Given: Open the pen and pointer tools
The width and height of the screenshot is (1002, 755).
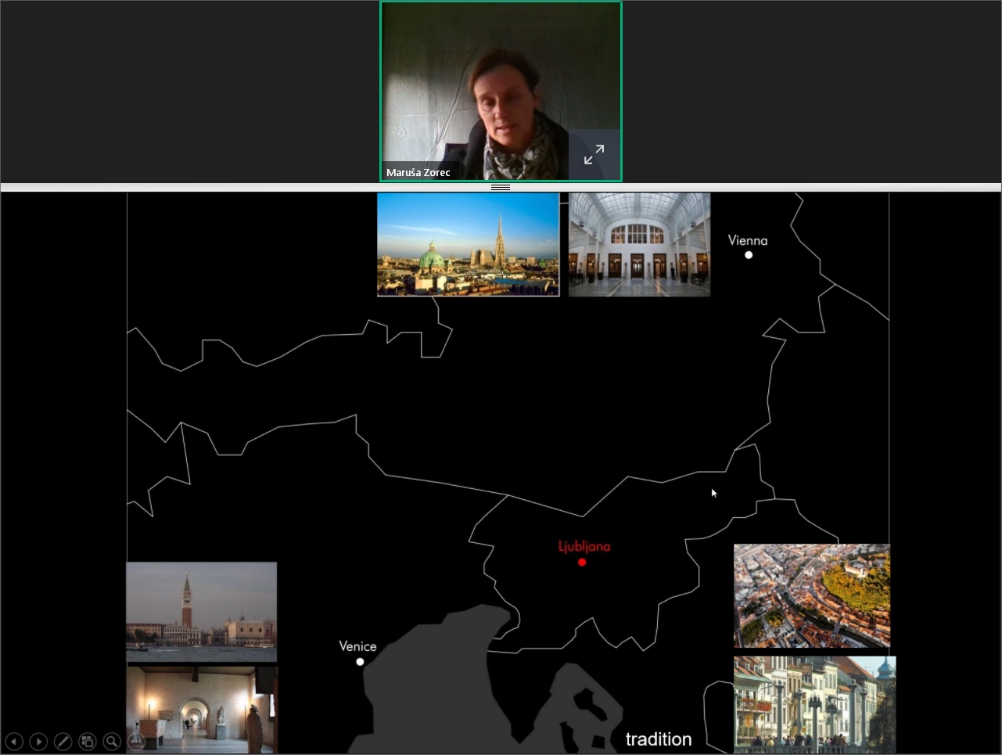Looking at the screenshot, I should coord(63,742).
